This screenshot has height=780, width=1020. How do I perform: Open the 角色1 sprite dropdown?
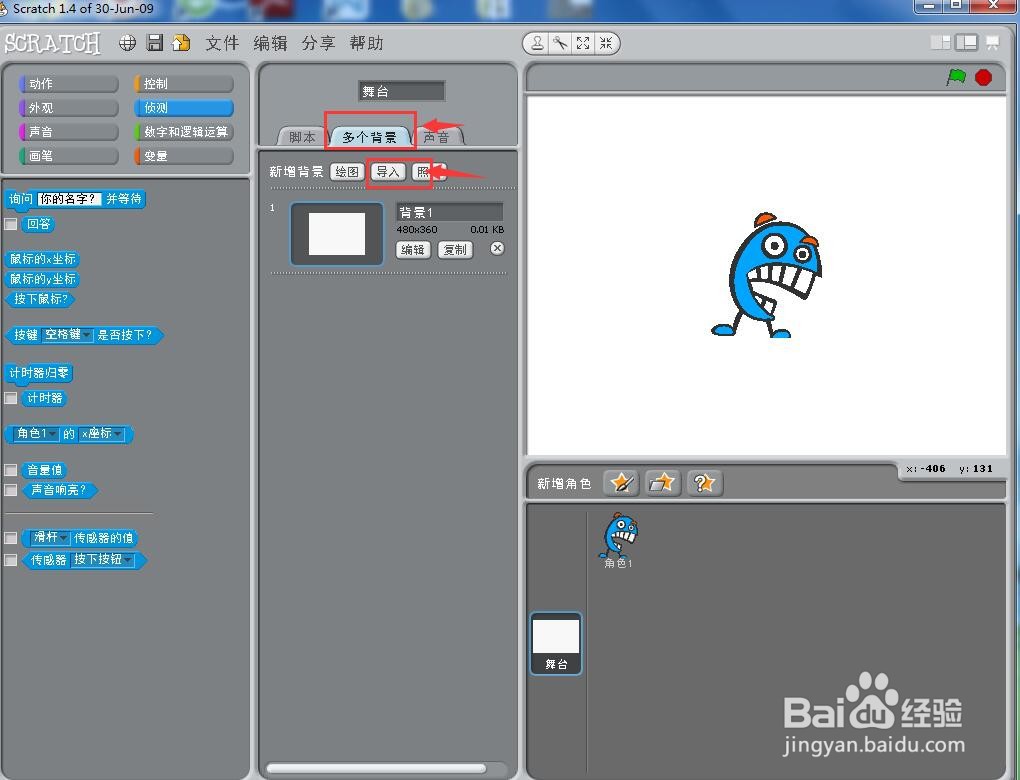pos(36,433)
